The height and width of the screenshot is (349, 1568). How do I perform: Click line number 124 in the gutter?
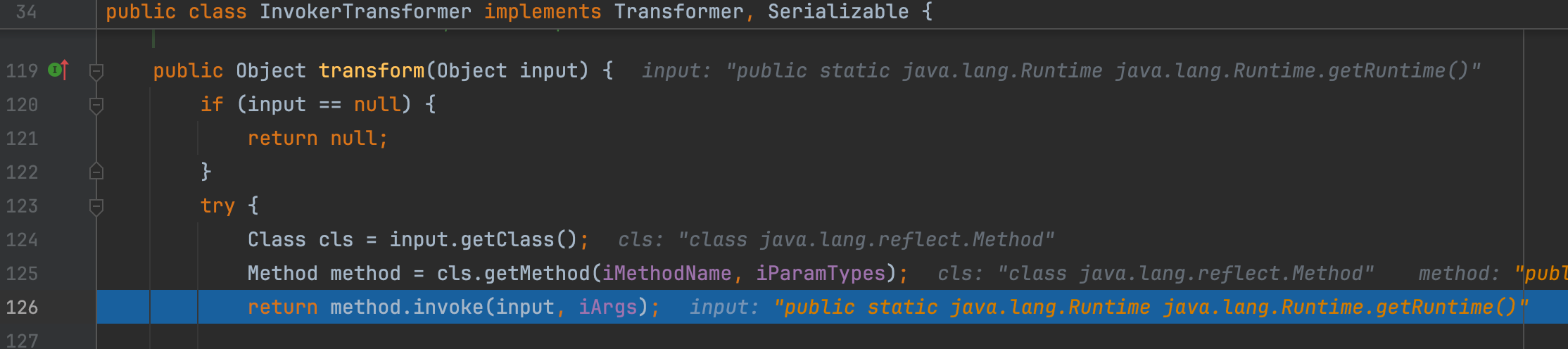coord(22,240)
